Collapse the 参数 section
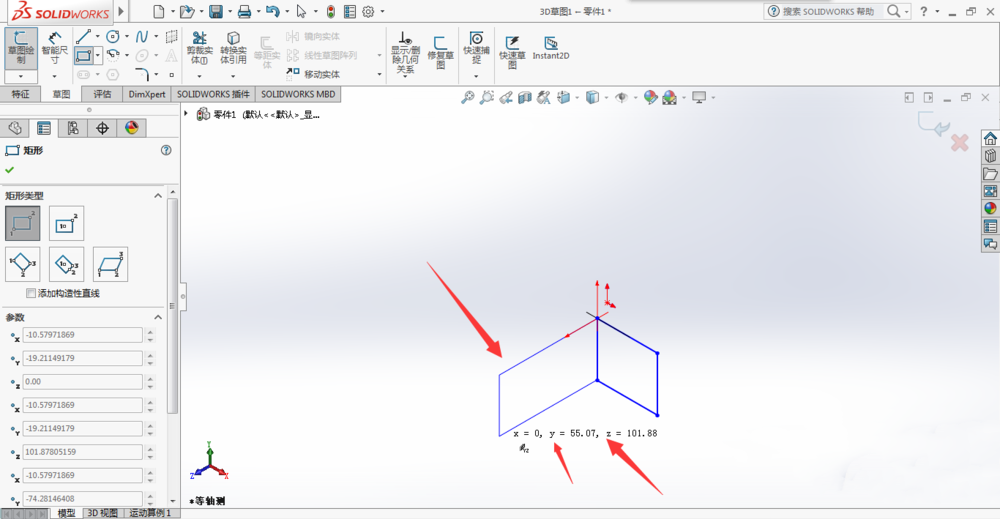Viewport: 1000px width, 519px height. (x=158, y=317)
